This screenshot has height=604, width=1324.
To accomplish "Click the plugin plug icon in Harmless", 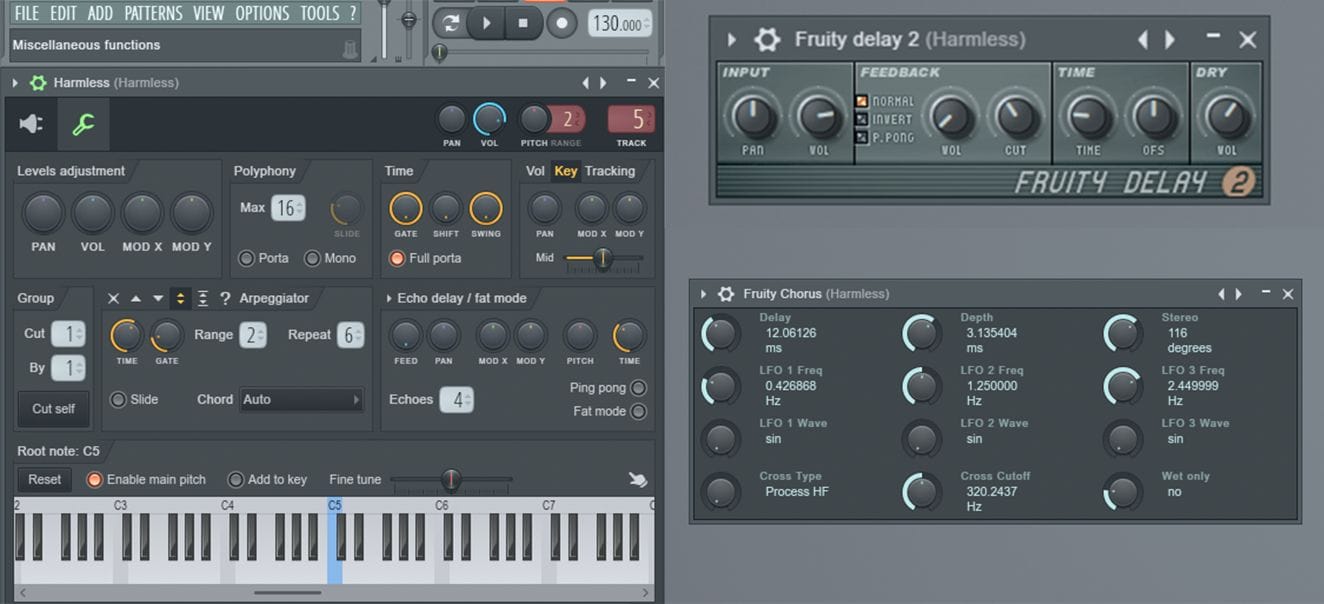I will (x=32, y=124).
